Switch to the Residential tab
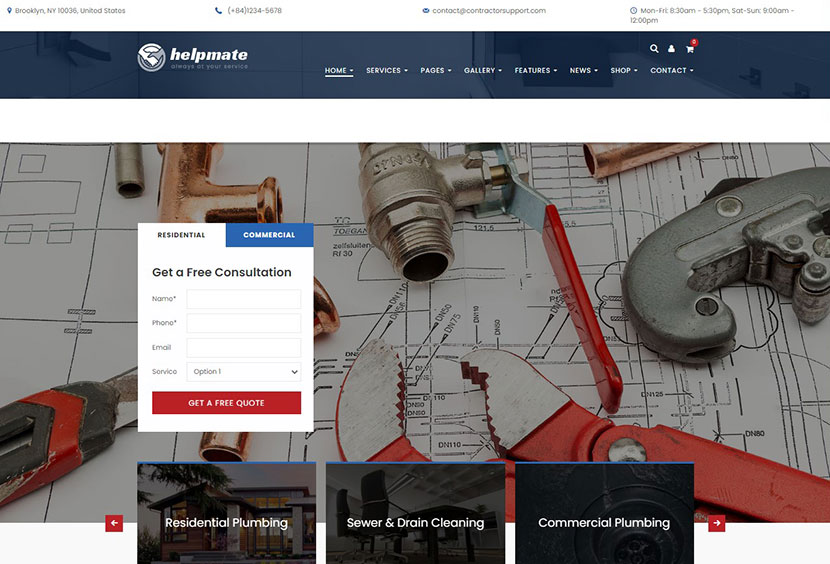 [182, 235]
